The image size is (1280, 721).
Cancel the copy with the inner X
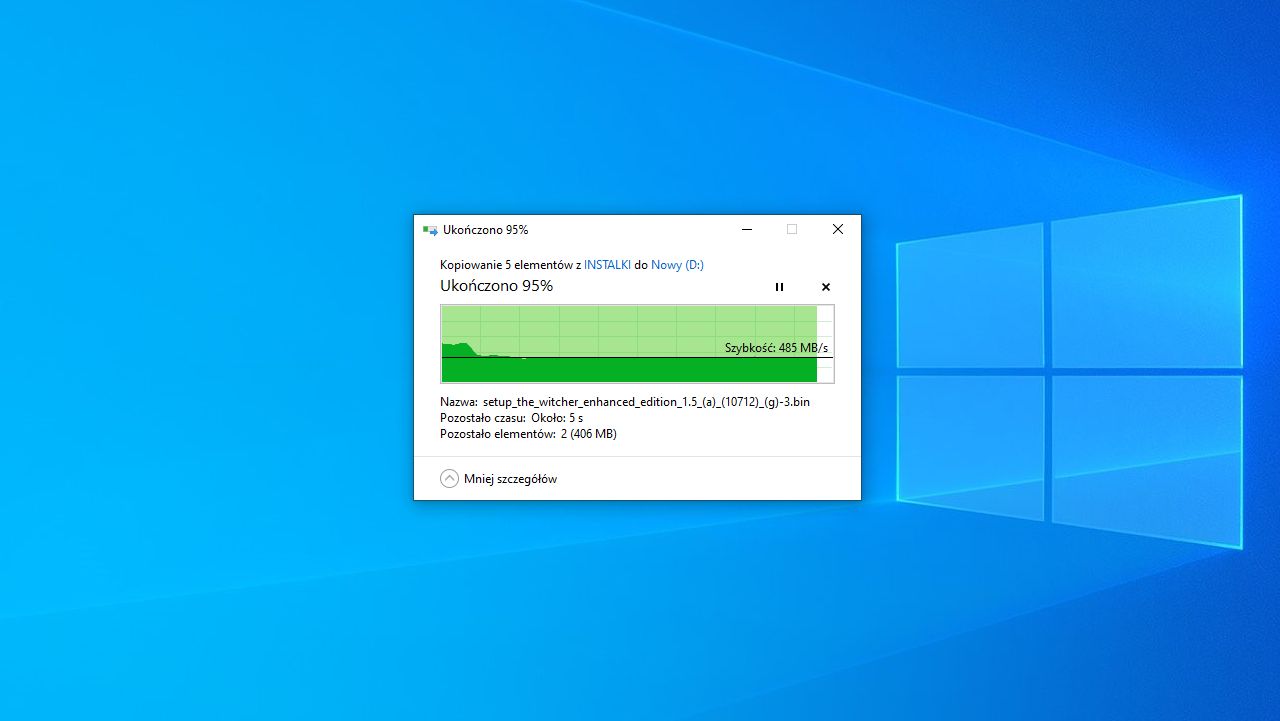[x=826, y=287]
